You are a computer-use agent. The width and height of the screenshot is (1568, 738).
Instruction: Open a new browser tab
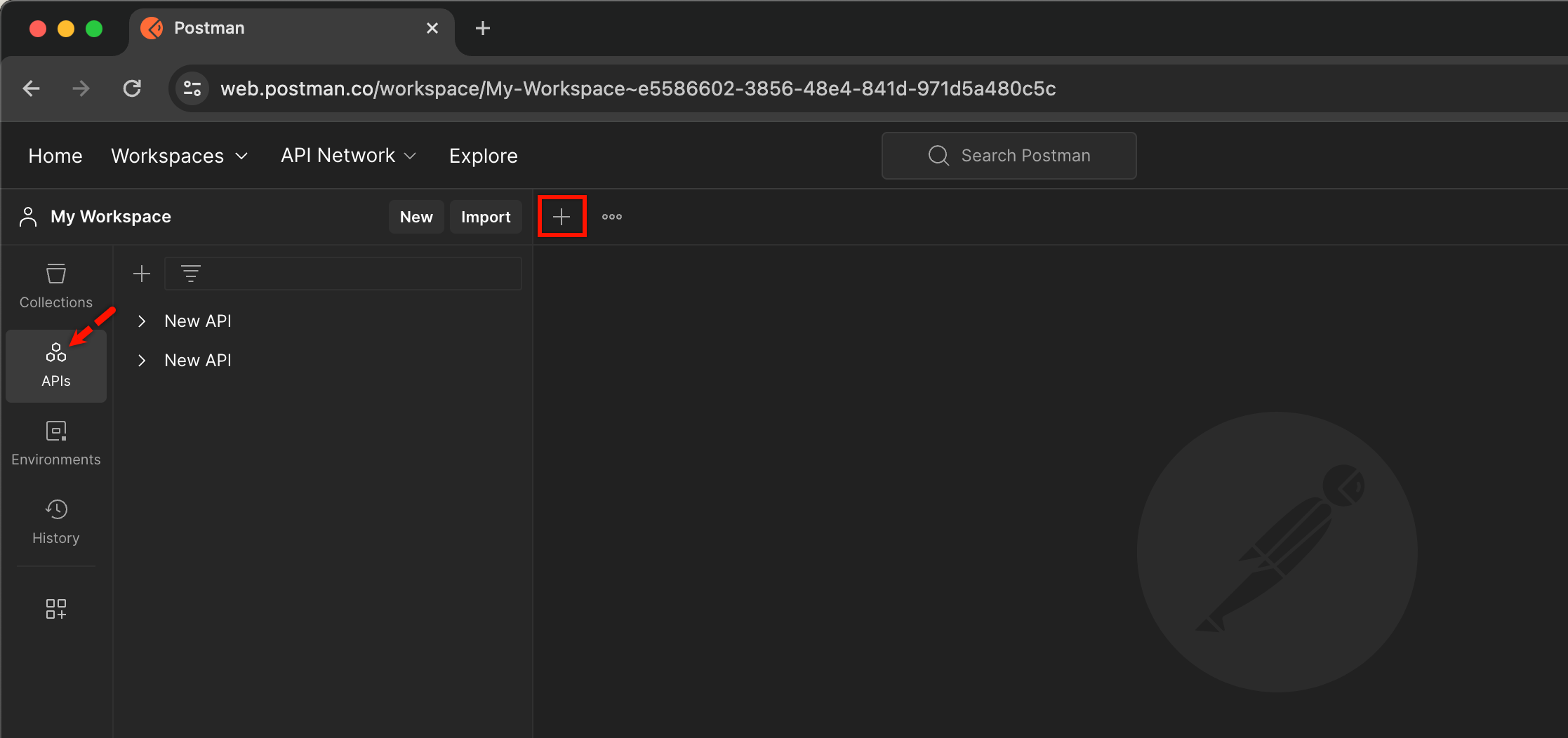tap(483, 28)
